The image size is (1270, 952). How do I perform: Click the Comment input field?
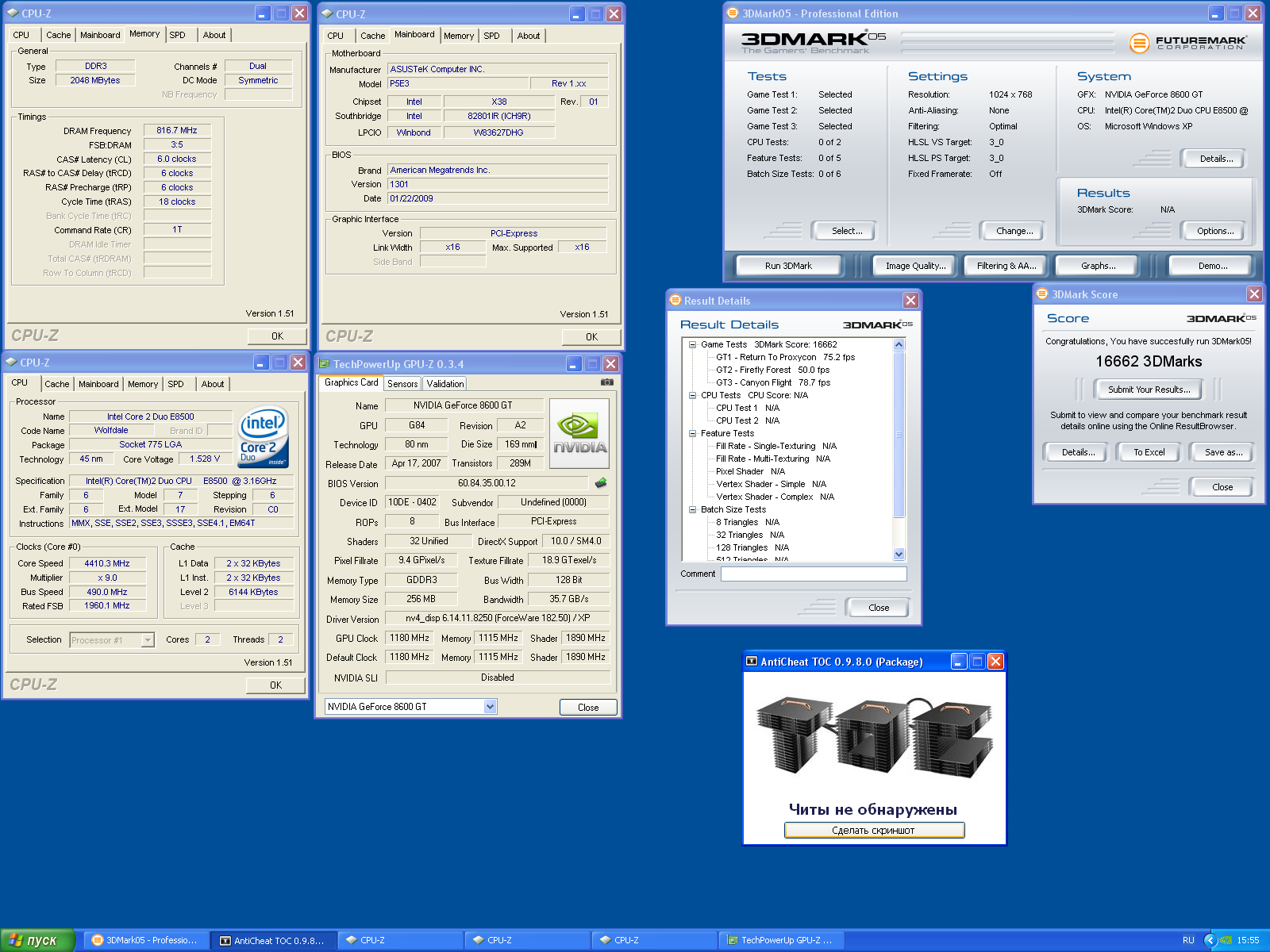[814, 574]
